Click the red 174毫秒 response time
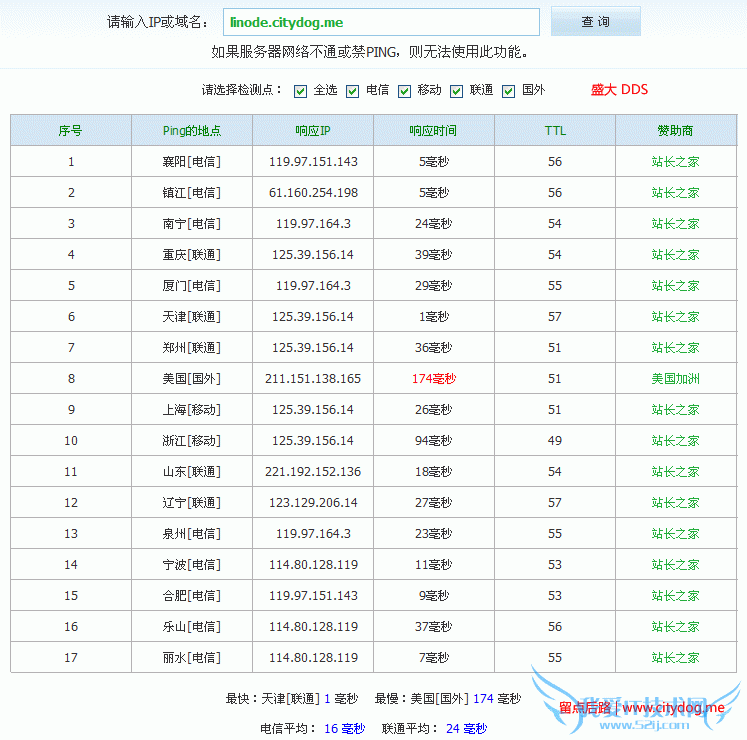Image resolution: width=747 pixels, height=740 pixels. [434, 378]
